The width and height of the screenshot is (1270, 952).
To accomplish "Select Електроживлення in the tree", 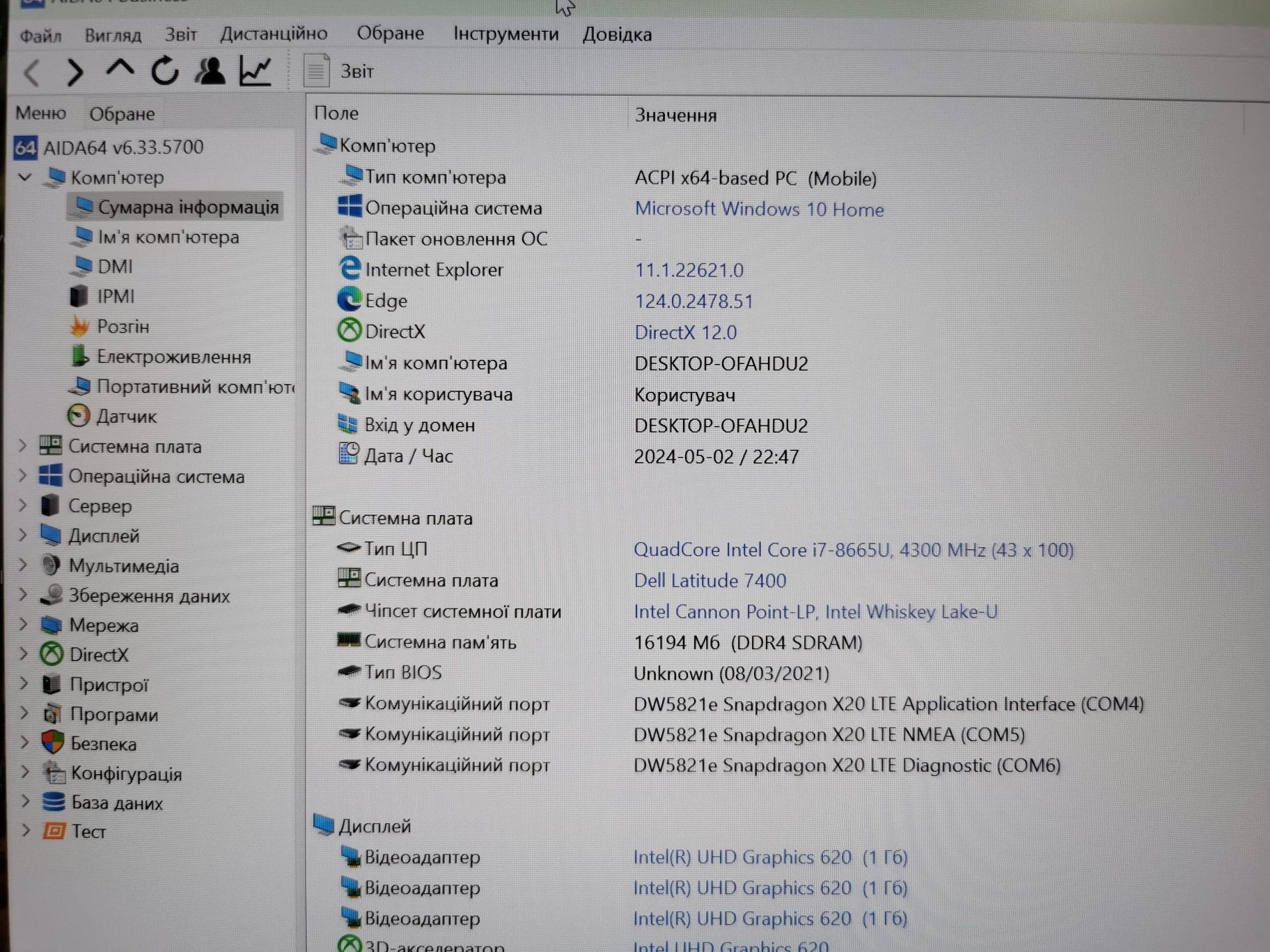I will pyautogui.click(x=161, y=357).
